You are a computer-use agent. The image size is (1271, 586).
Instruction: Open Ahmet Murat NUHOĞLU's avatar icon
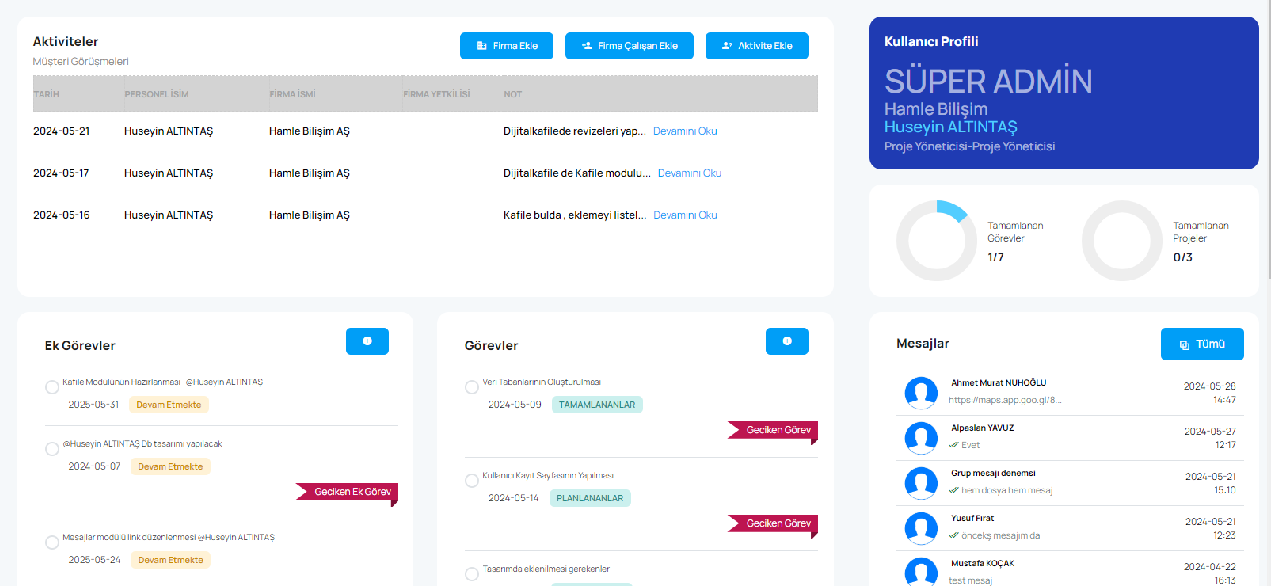[x=920, y=393]
